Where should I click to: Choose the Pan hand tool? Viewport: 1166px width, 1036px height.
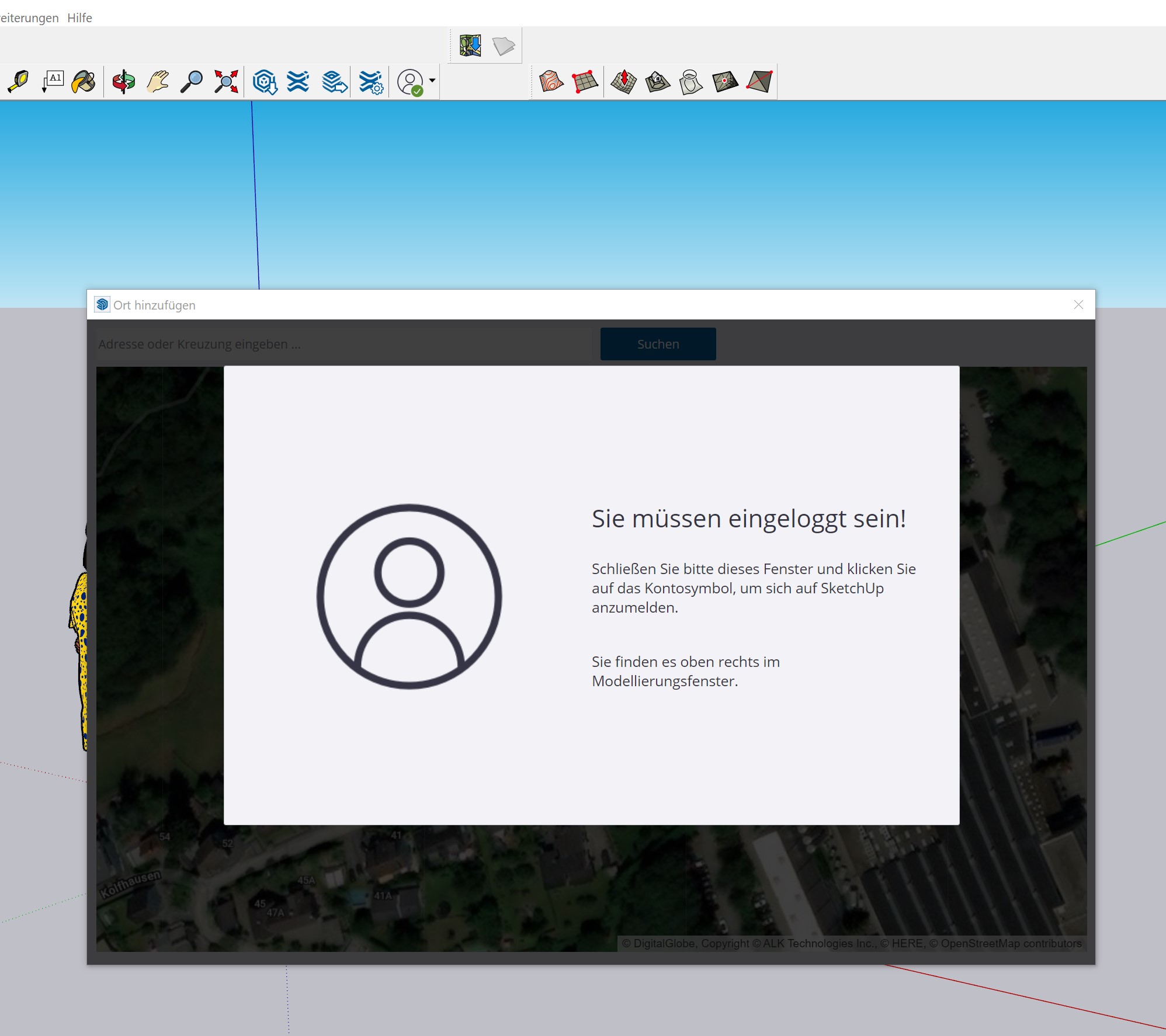pos(158,81)
